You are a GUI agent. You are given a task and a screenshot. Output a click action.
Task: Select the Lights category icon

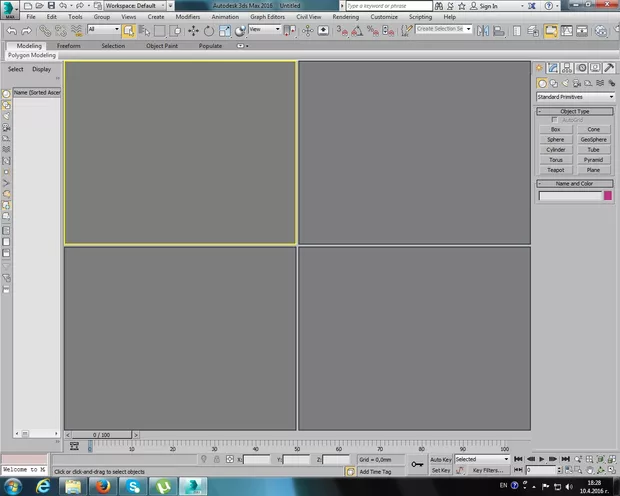coord(566,83)
